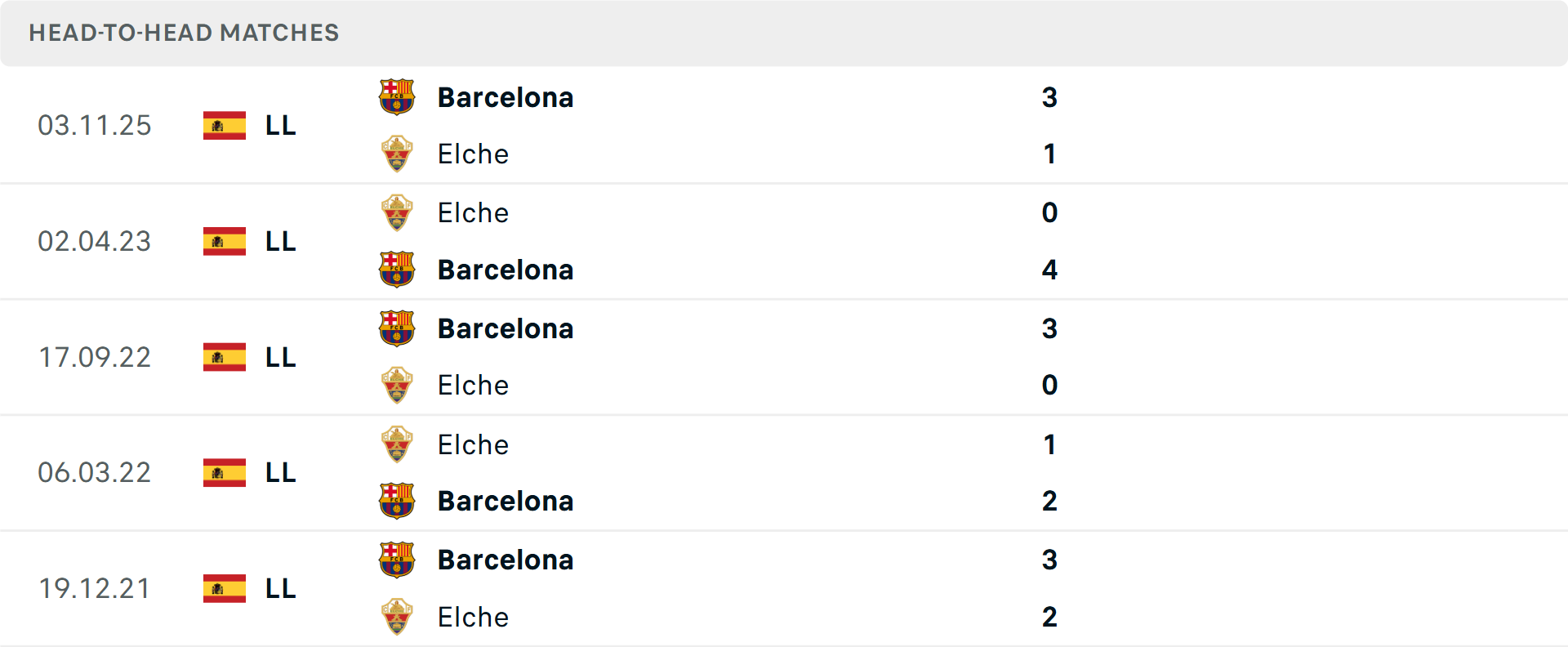Select the HEAD-TO-HEAD MATCHES header
Screen dimensions: 1568x647
point(184,33)
